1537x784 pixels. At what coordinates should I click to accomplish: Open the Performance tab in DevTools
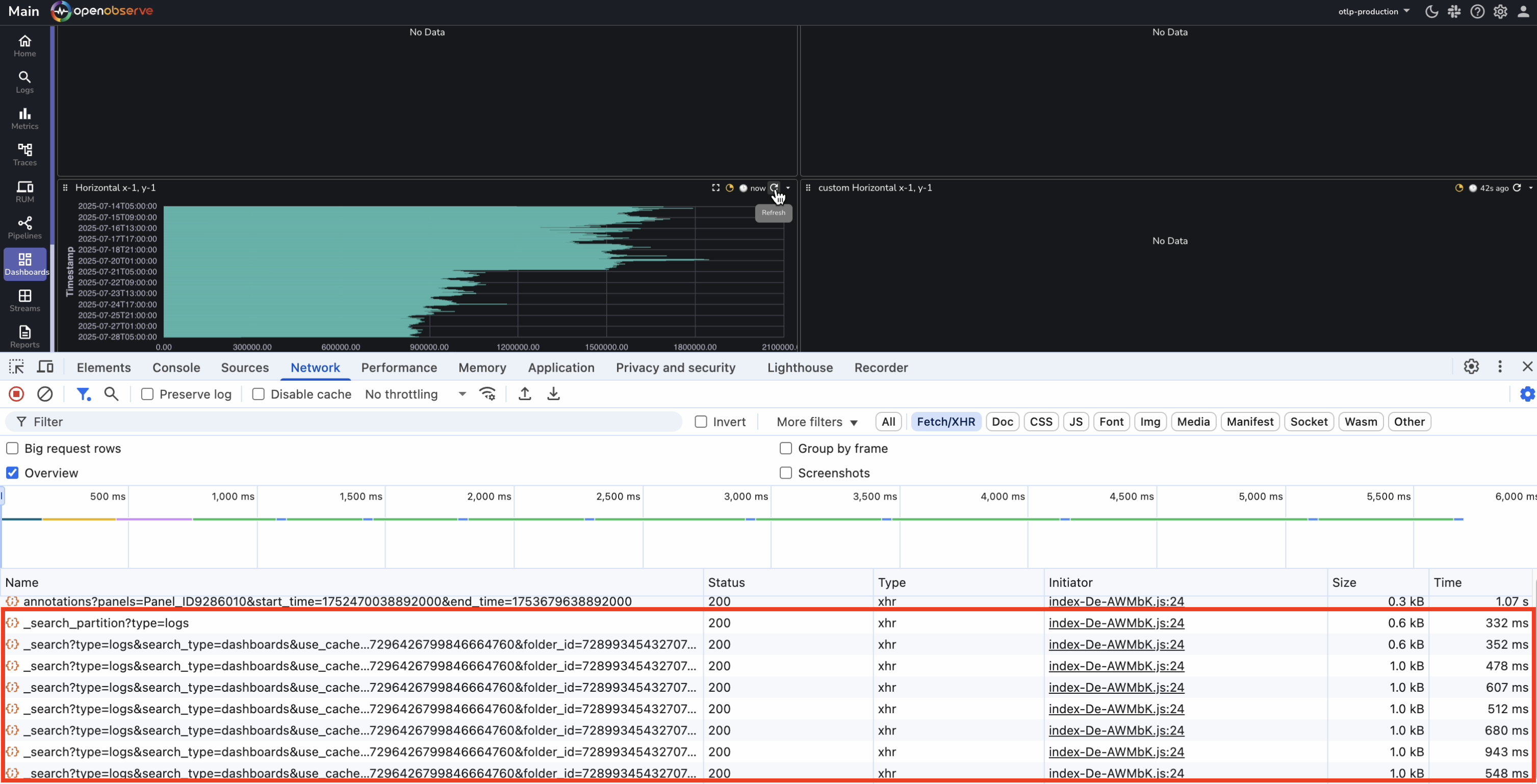click(399, 368)
